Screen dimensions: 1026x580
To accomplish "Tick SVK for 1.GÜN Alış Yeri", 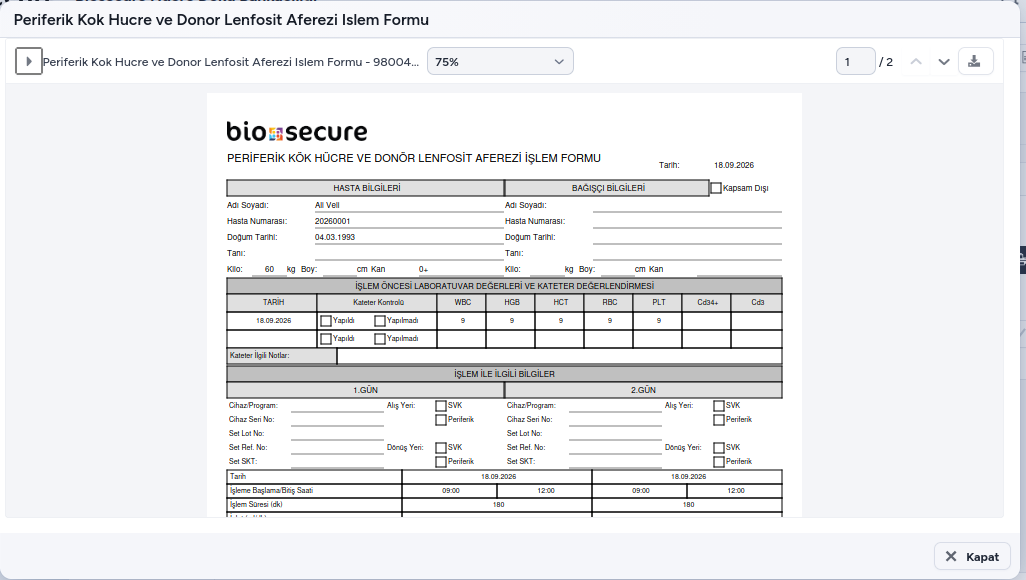I will click(441, 406).
